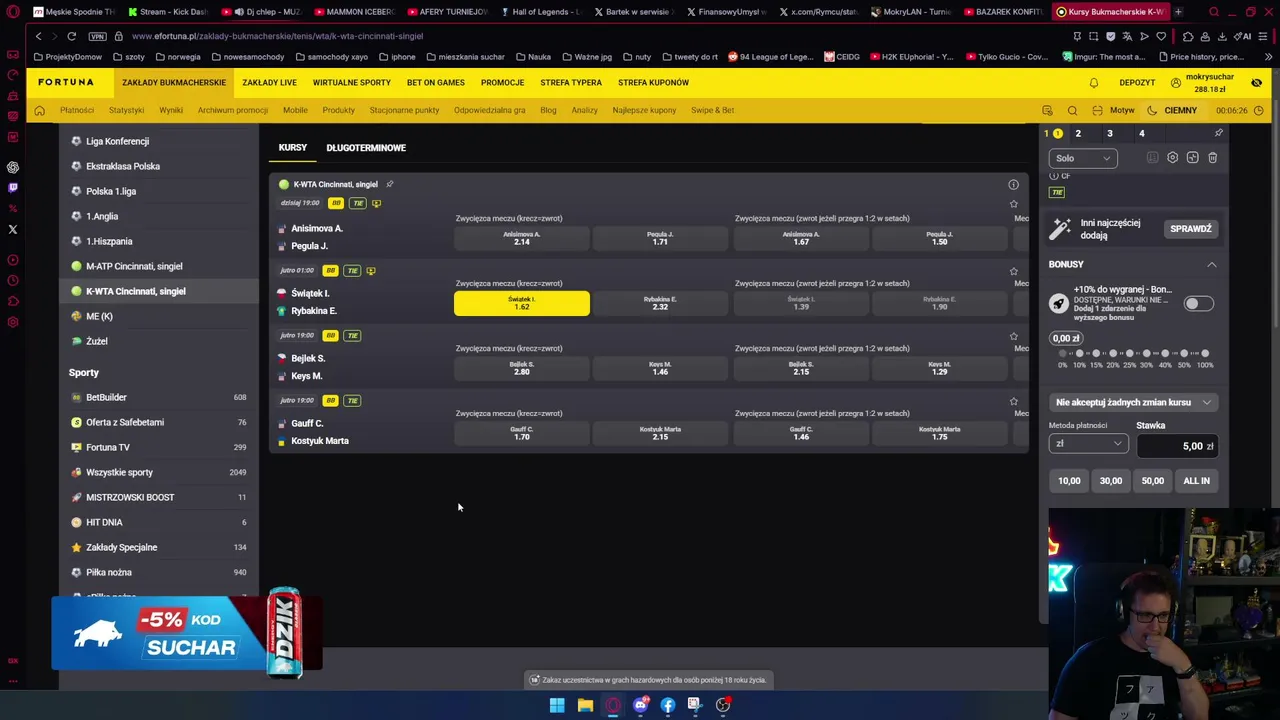Switch to bet slip tab 2
Screen dimensions: 1280x720
[1078, 133]
